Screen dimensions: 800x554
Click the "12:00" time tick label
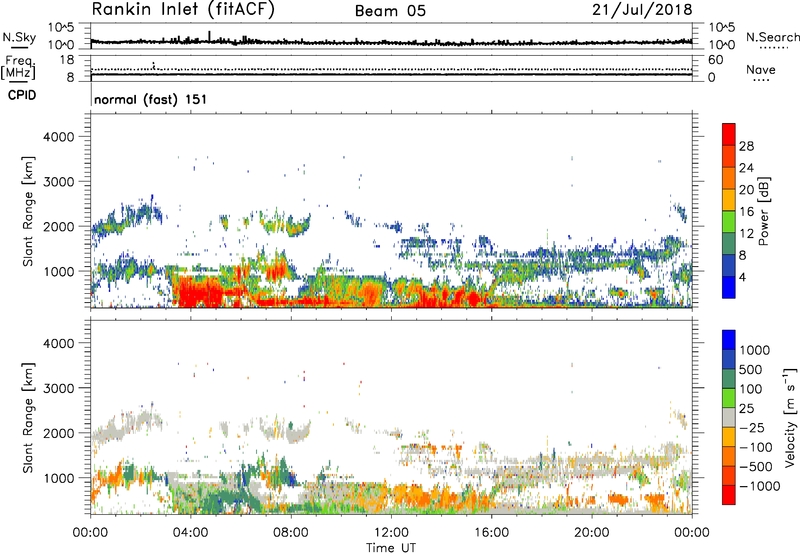pyautogui.click(x=391, y=533)
